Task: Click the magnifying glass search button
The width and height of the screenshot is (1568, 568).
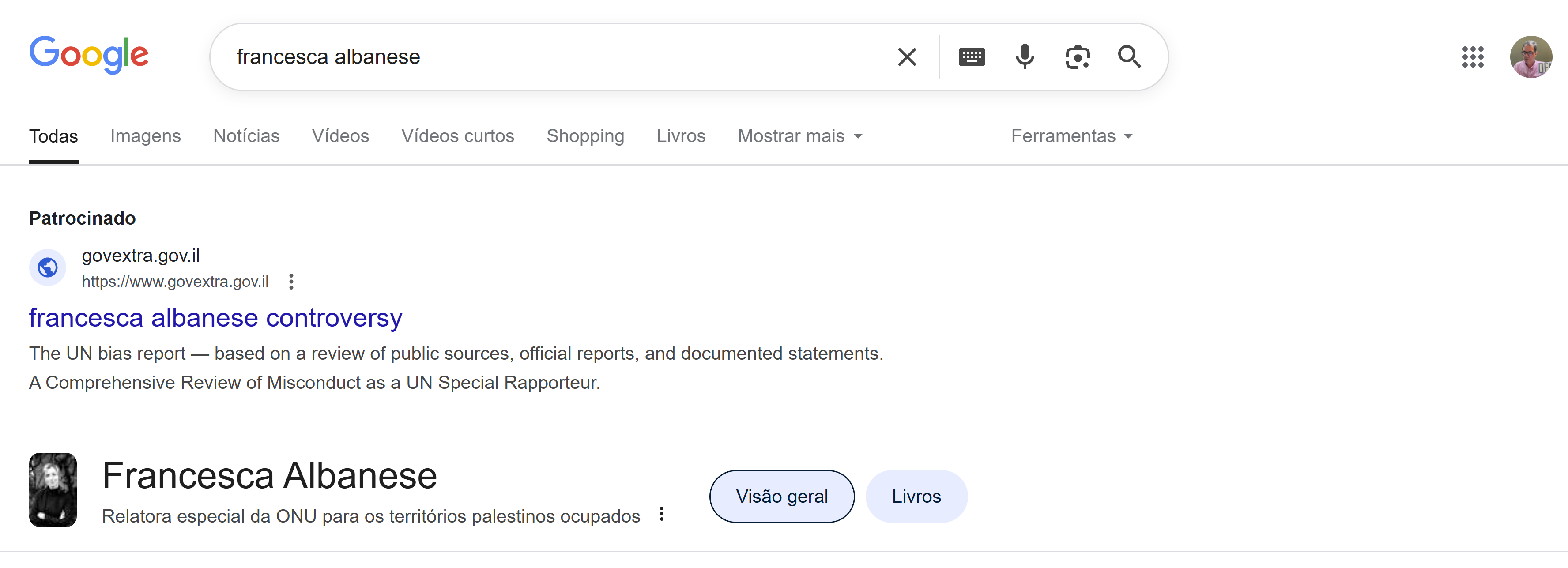Action: click(x=1129, y=57)
